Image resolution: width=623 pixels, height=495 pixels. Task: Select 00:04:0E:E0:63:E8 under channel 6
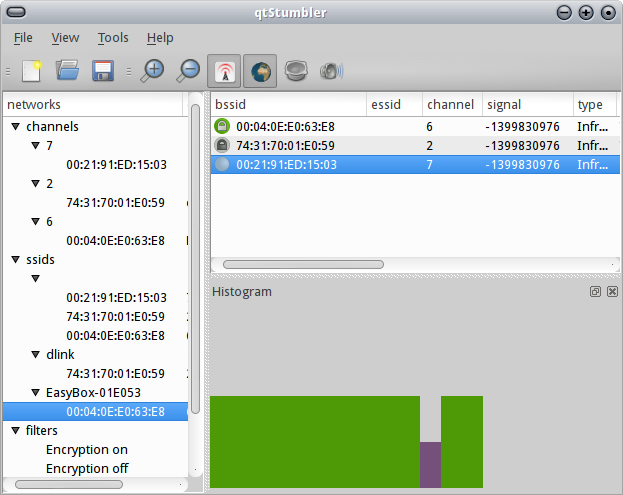pos(115,240)
